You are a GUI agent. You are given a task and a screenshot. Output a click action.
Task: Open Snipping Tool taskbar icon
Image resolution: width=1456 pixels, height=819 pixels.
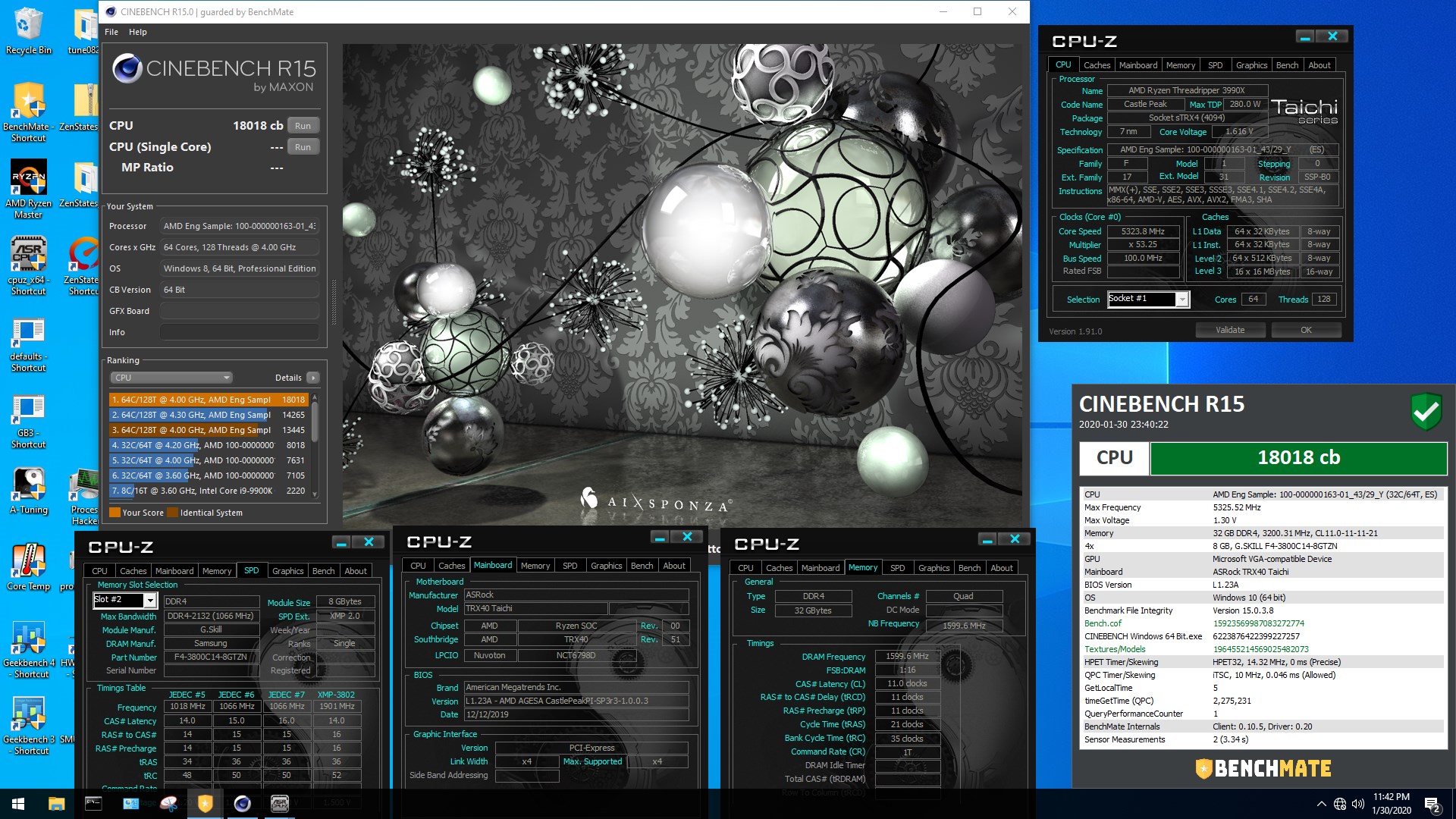click(168, 804)
